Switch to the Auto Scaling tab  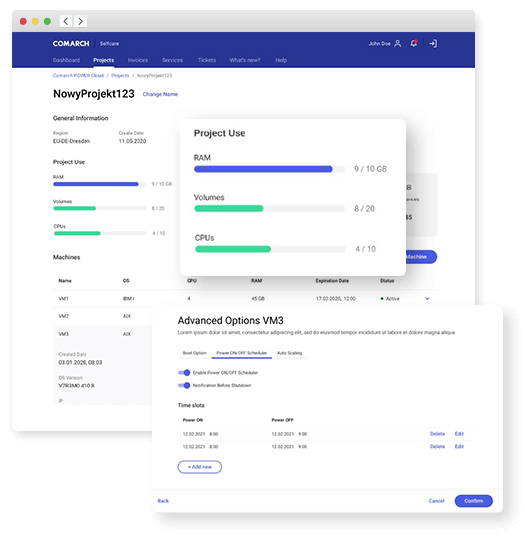pos(290,353)
